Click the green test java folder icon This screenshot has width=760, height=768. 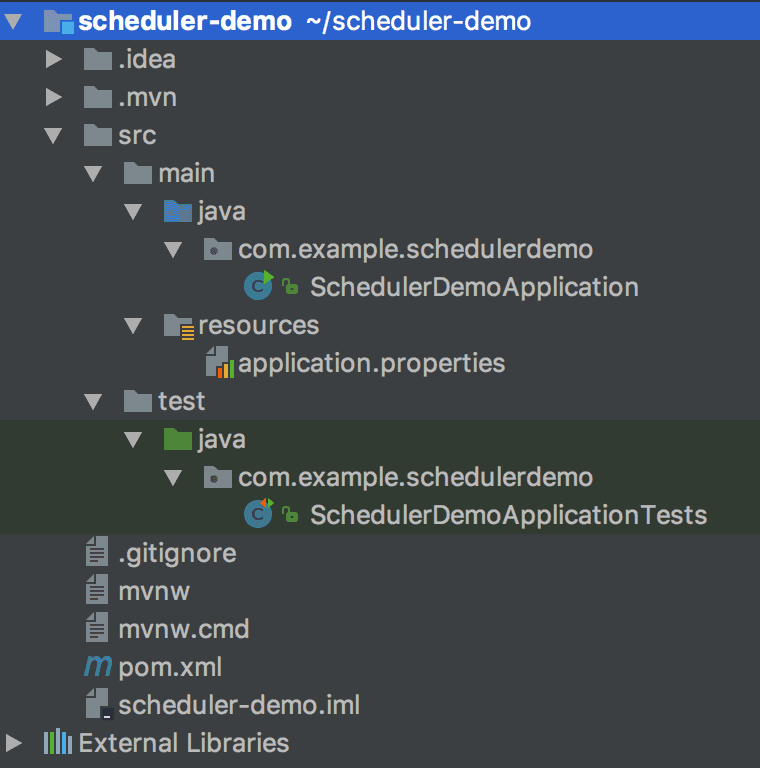pos(177,439)
